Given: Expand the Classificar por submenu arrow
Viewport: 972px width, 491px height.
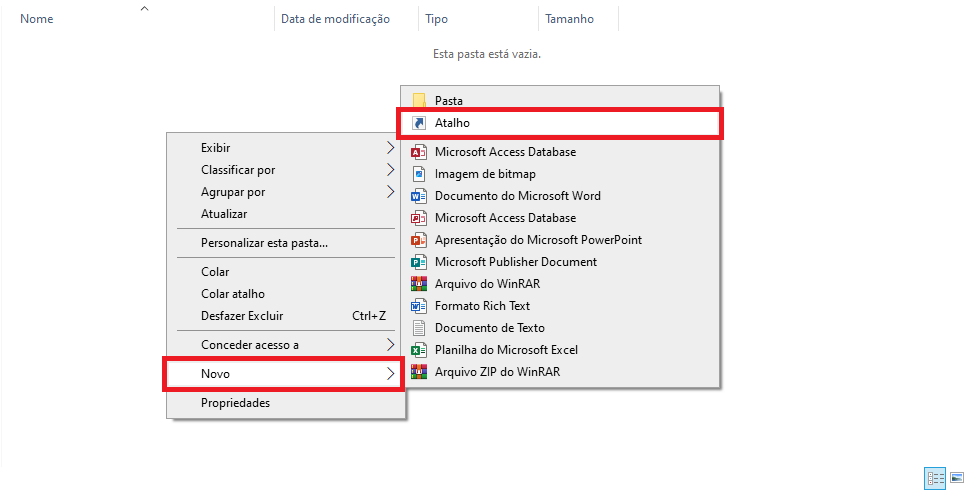Looking at the screenshot, I should 390,170.
